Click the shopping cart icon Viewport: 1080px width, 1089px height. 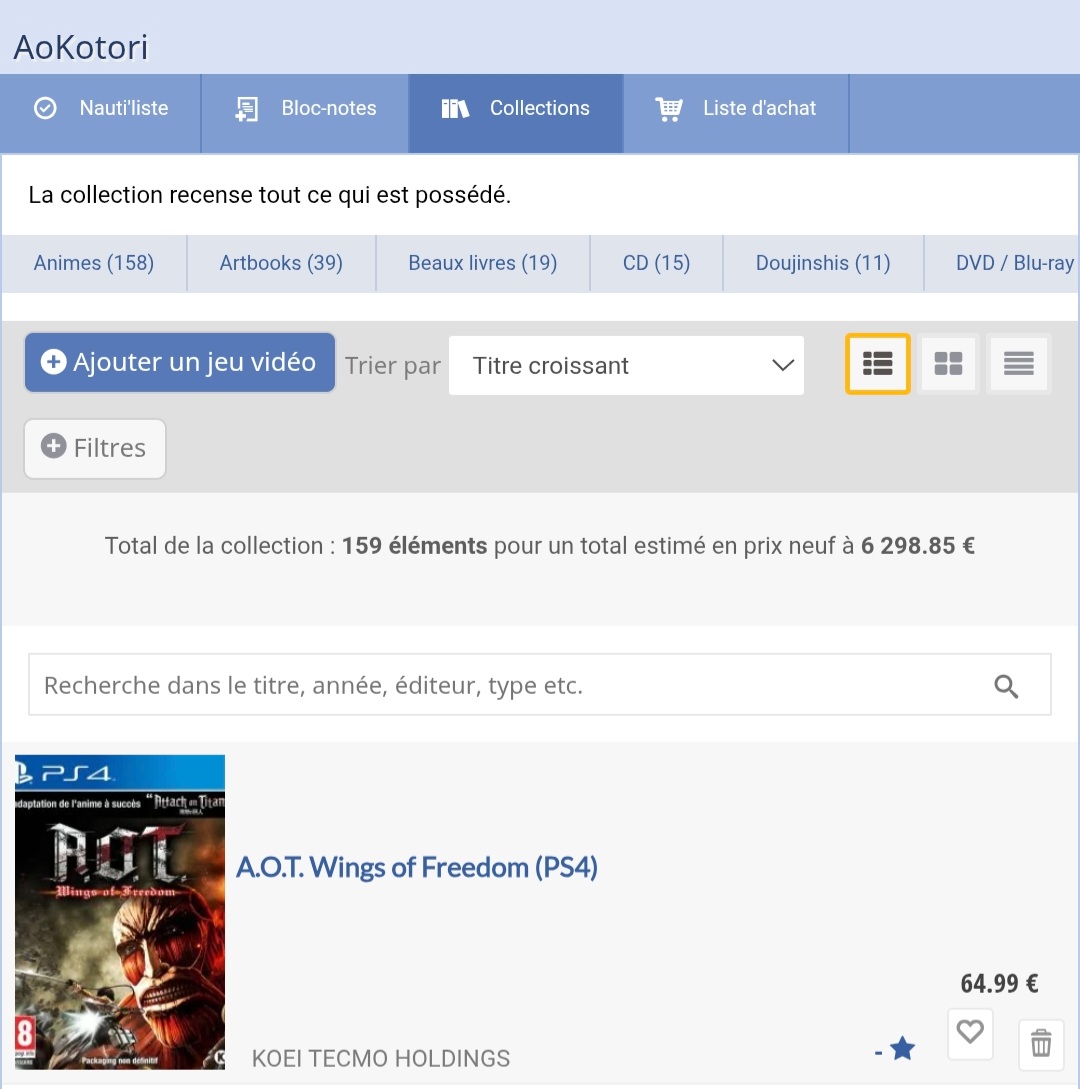click(669, 109)
